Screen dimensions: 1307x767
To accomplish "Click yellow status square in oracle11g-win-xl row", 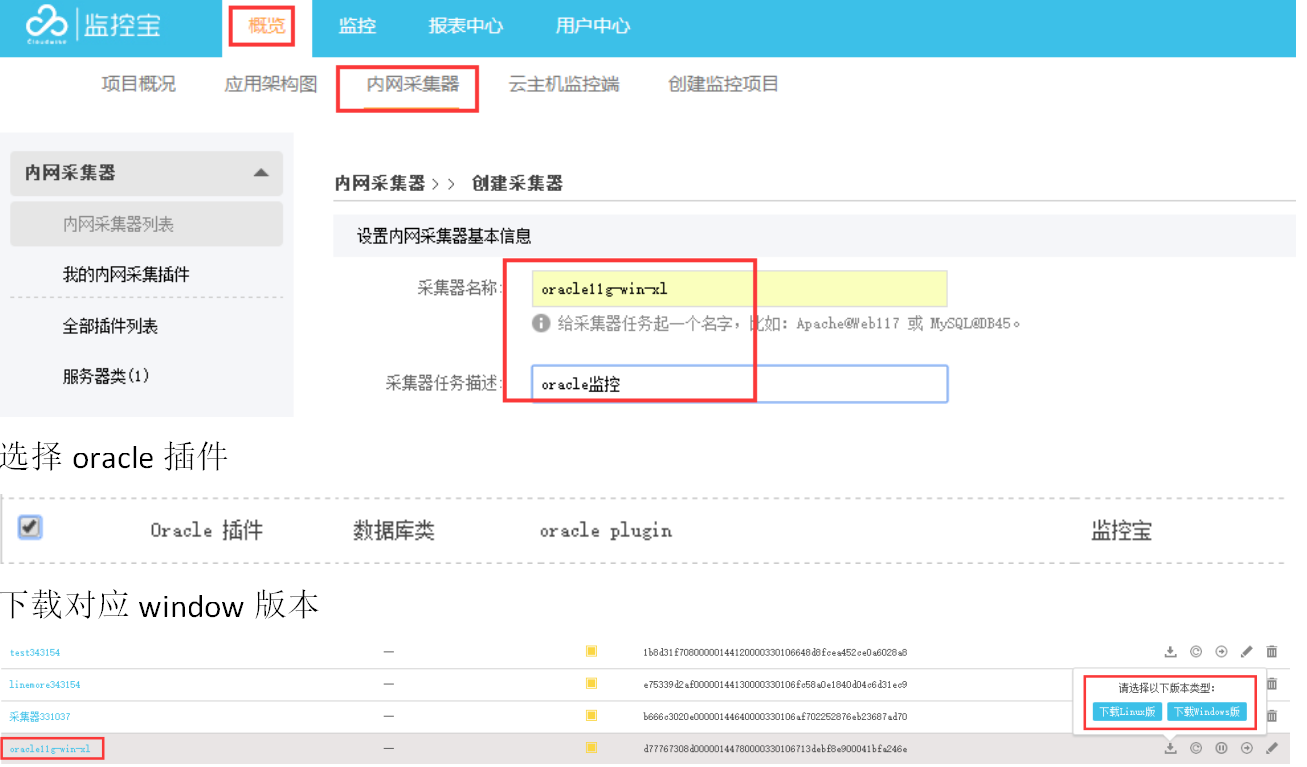I will point(591,747).
